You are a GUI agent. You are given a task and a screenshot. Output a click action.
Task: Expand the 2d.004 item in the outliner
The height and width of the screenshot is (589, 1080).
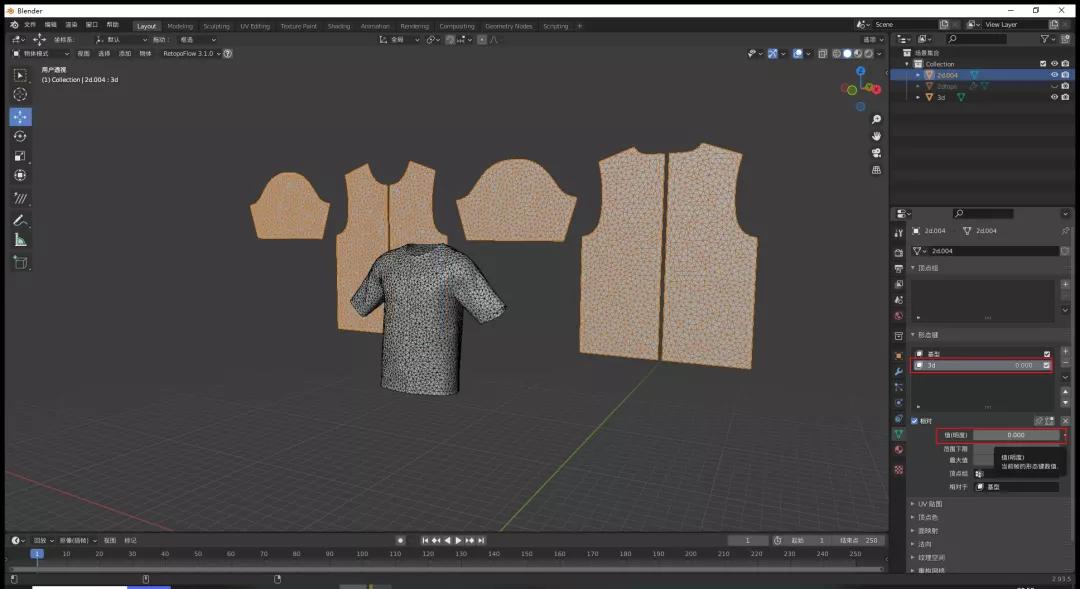point(918,75)
